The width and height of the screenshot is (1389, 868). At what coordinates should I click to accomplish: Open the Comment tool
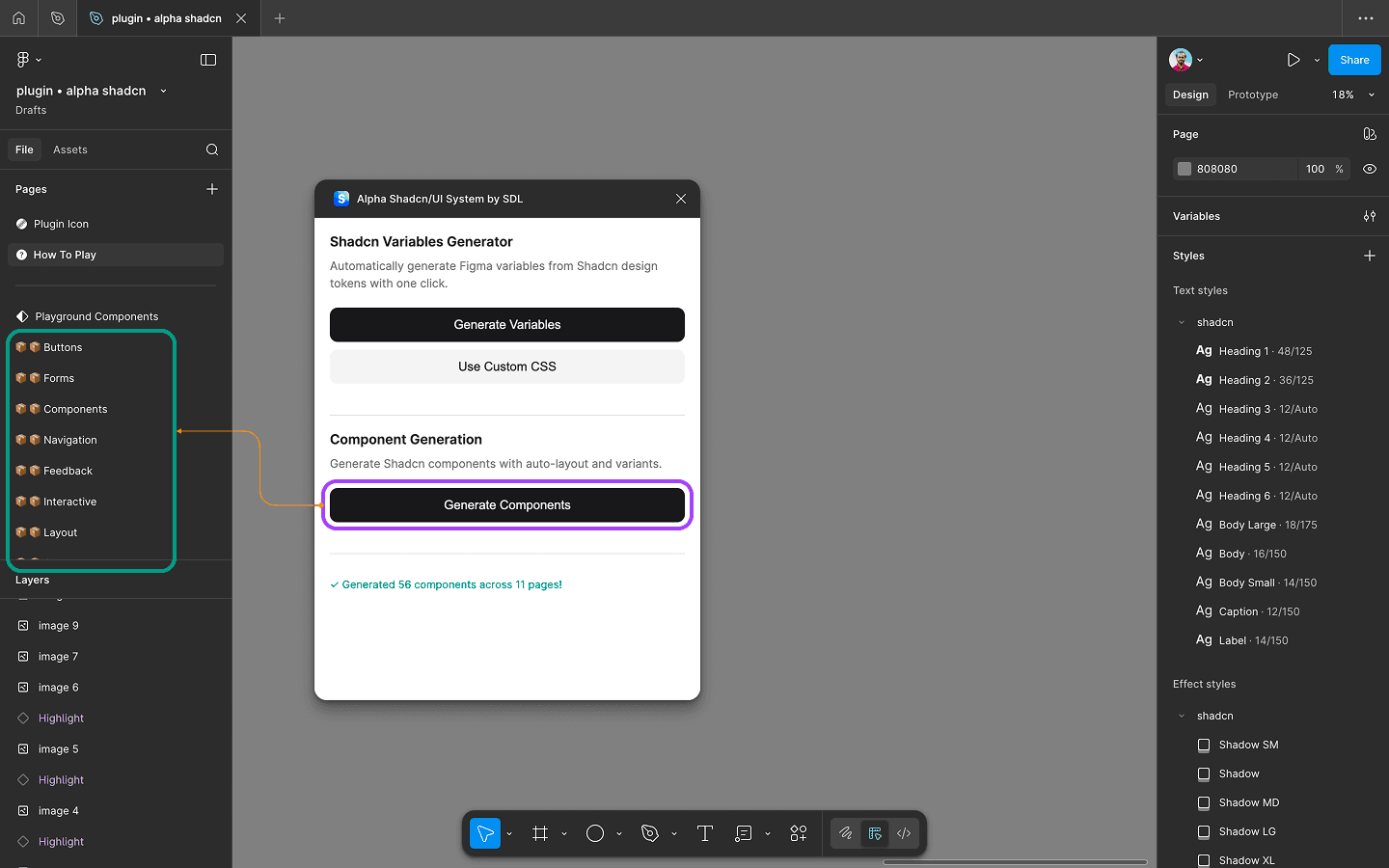[x=744, y=833]
